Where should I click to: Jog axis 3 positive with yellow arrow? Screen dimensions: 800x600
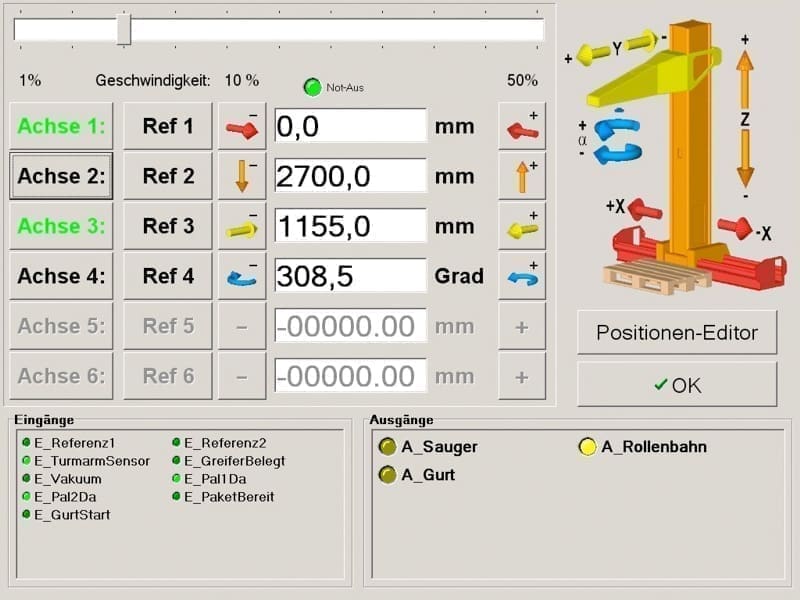tap(521, 227)
